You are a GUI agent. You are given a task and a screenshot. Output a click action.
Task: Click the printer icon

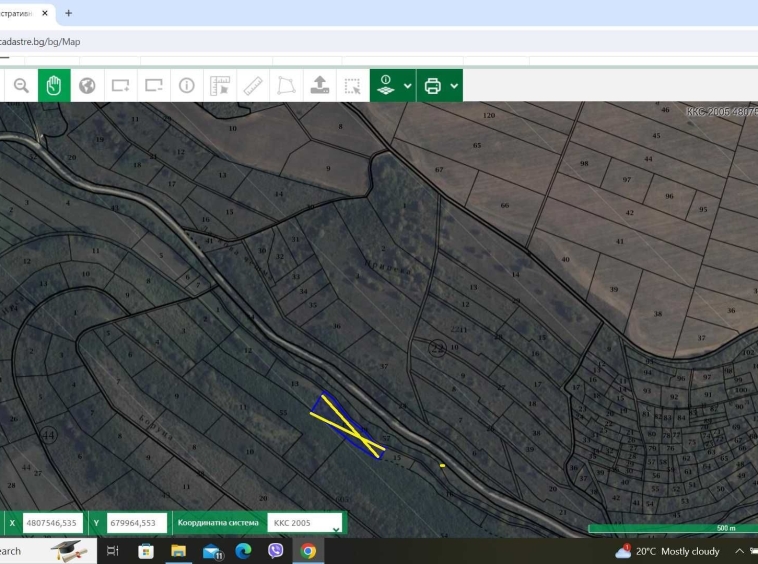click(x=433, y=86)
